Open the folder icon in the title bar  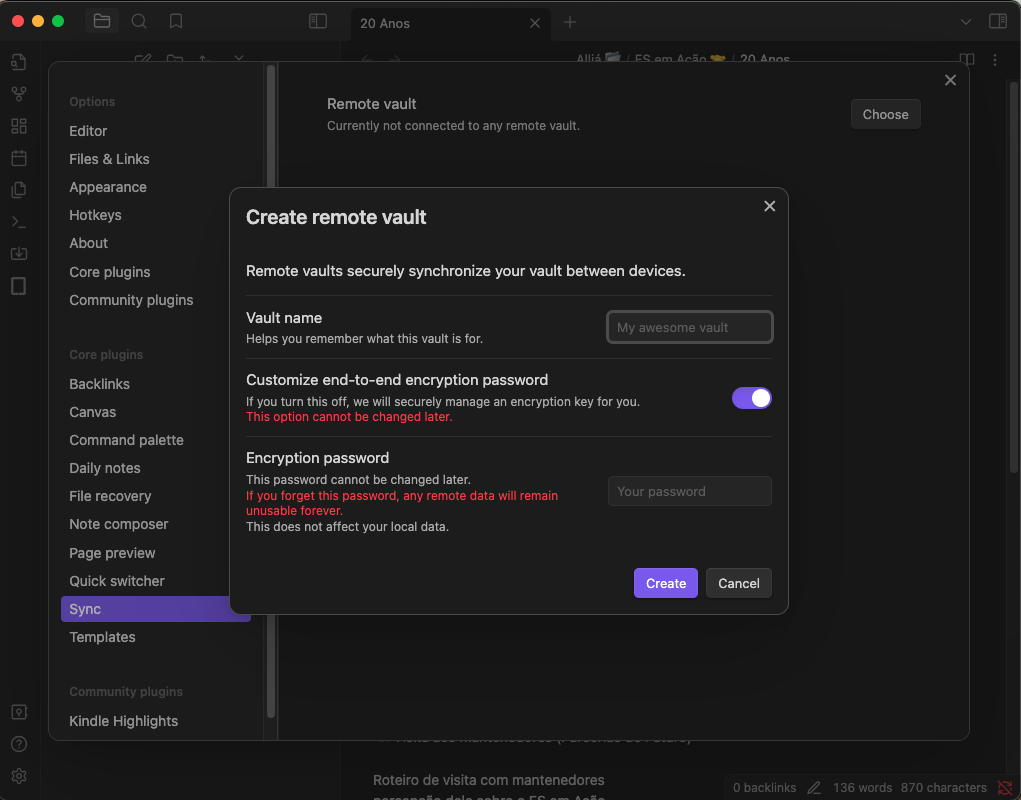point(102,20)
